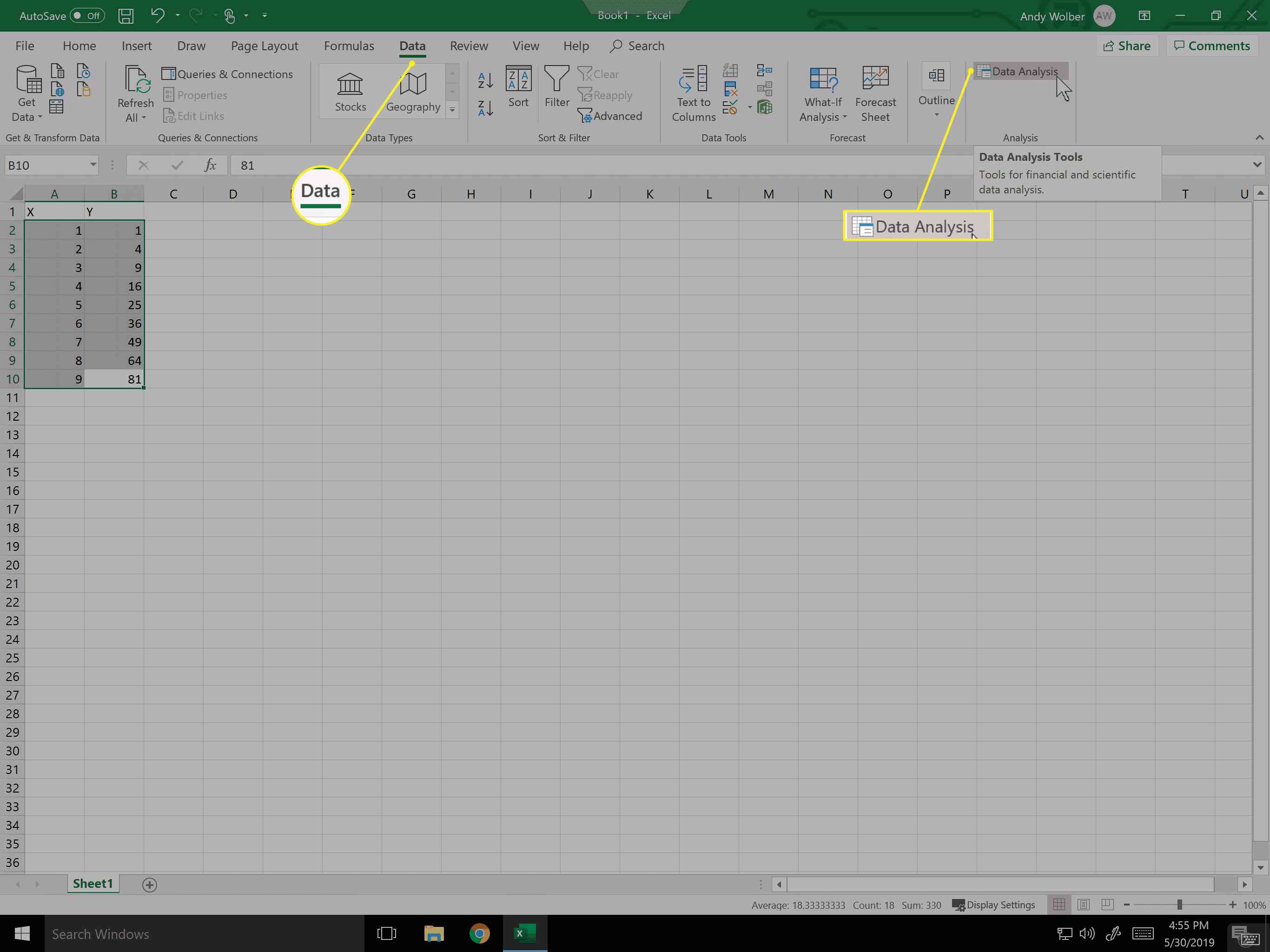Click the Review tab
The height and width of the screenshot is (952, 1270).
tap(469, 46)
